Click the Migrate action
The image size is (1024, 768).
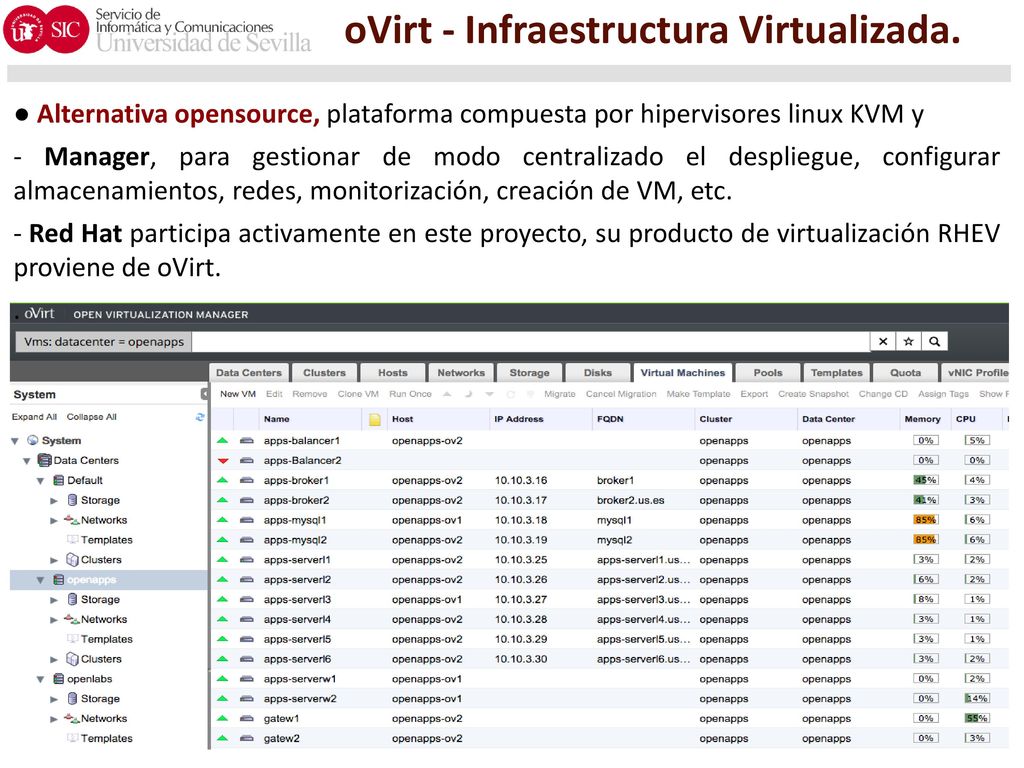point(560,394)
